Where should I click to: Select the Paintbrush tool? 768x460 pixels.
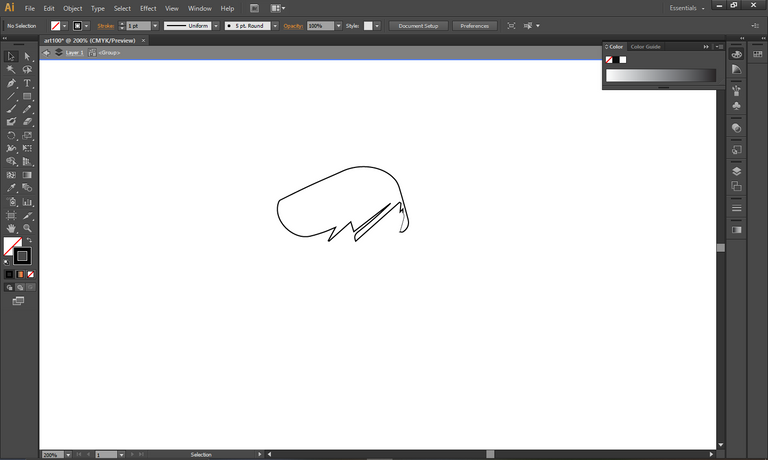(x=11, y=109)
